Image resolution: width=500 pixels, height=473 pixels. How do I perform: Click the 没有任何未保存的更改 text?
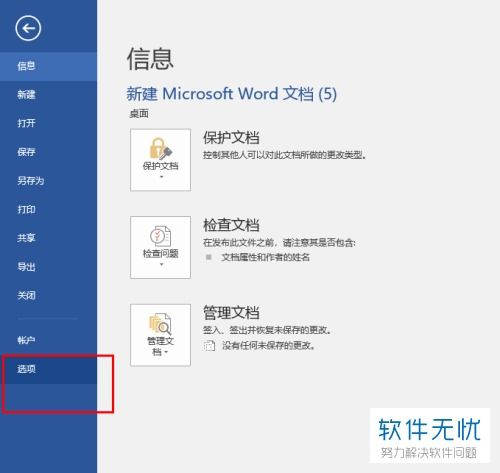(x=269, y=346)
